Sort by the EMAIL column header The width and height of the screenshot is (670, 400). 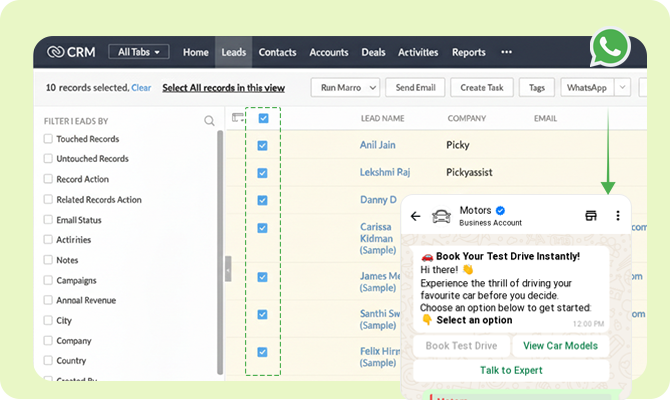point(545,118)
